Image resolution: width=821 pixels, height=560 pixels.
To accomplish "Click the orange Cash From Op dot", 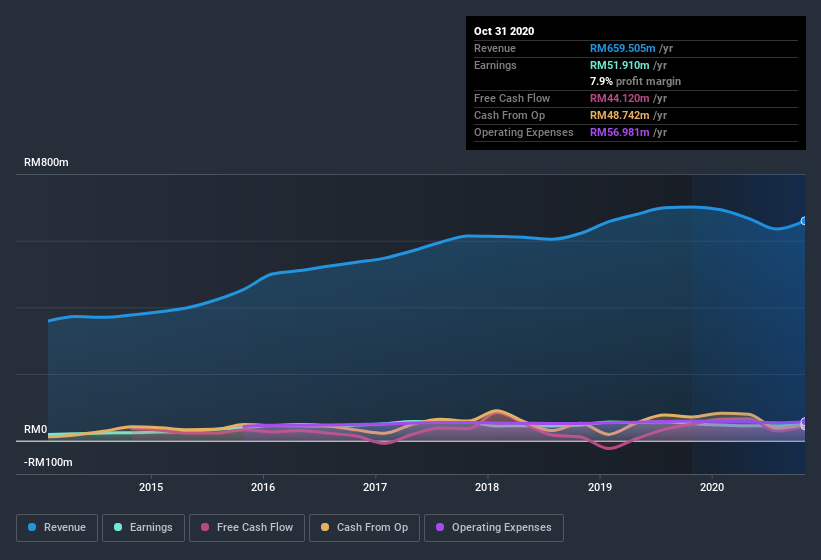I will pos(325,527).
